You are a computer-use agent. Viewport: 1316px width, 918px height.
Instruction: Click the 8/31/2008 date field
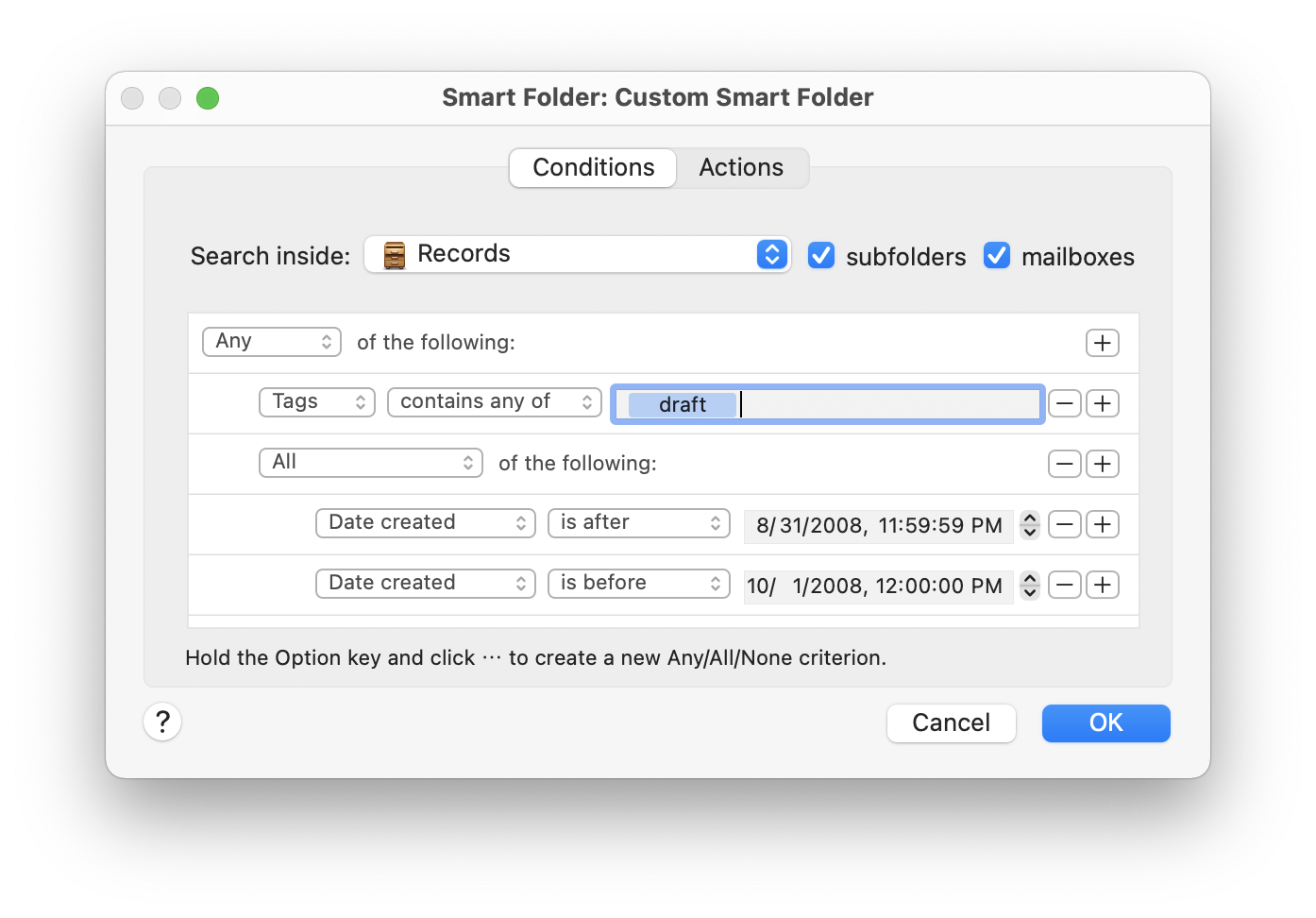tap(878, 525)
